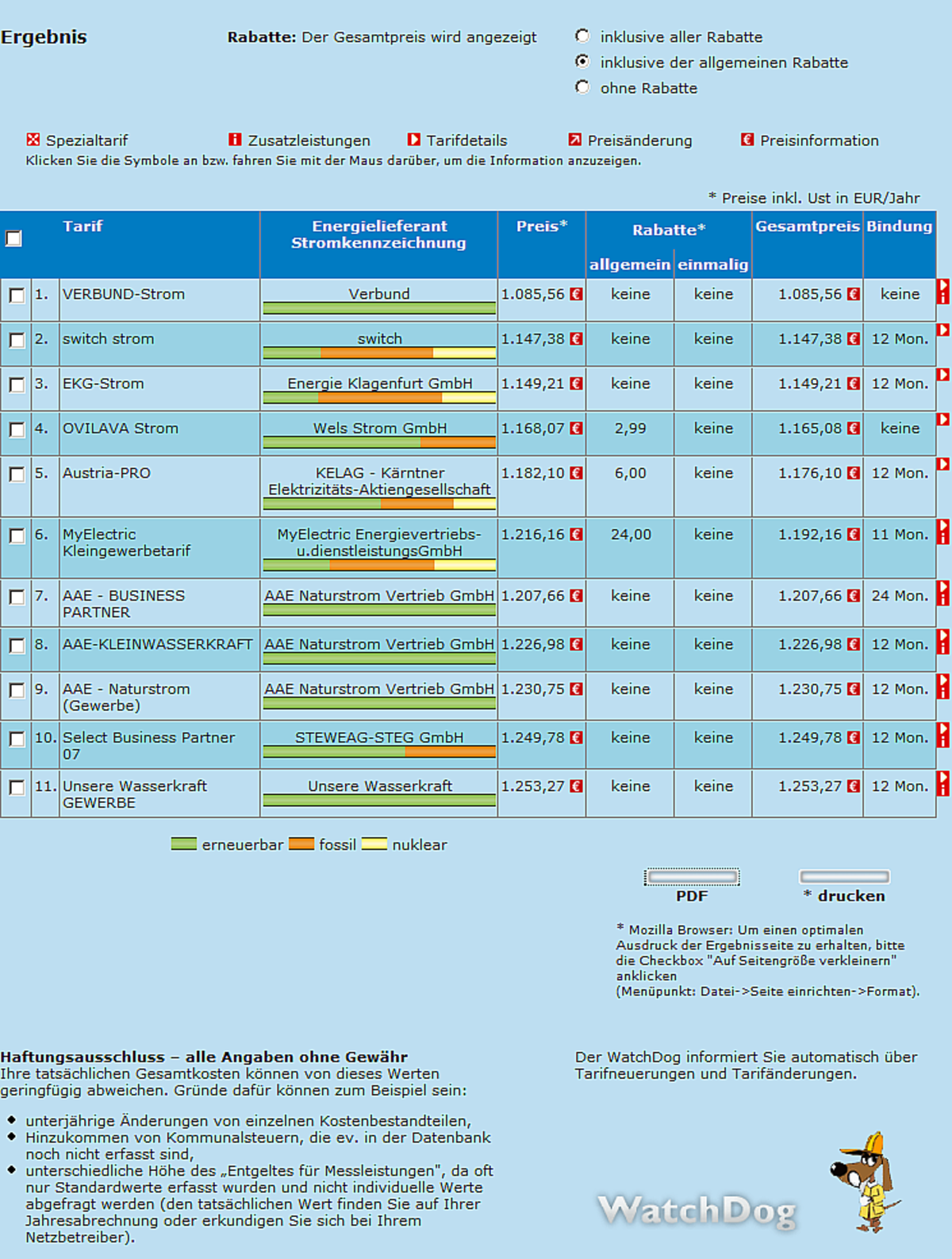Click the Spezialtarif legend icon

pyautogui.click(x=33, y=140)
